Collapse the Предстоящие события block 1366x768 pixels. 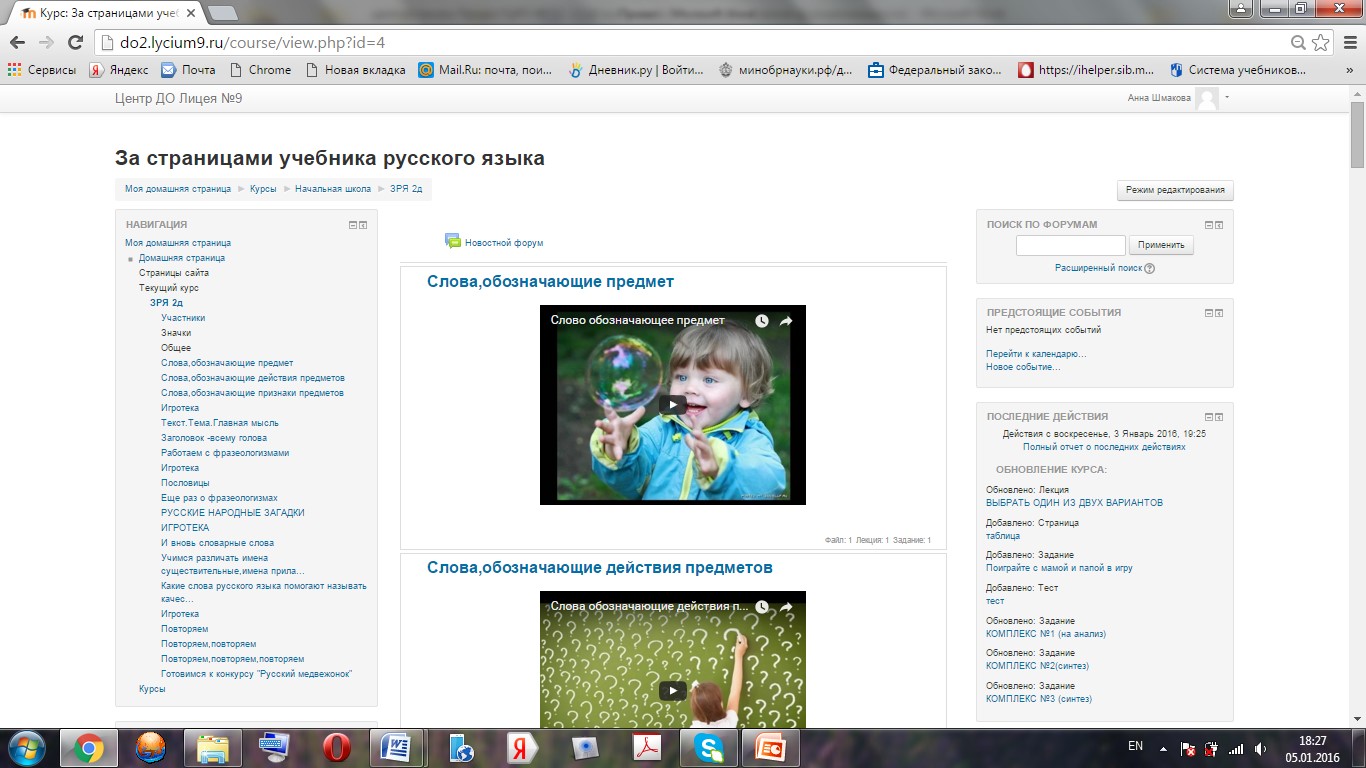1208,313
